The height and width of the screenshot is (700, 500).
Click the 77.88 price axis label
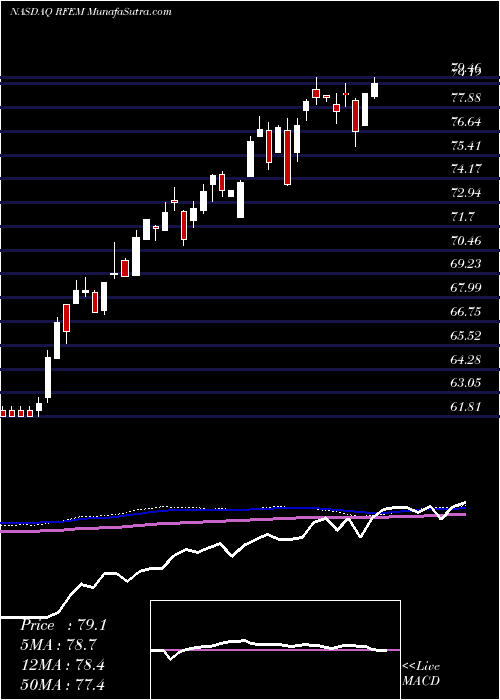click(467, 98)
